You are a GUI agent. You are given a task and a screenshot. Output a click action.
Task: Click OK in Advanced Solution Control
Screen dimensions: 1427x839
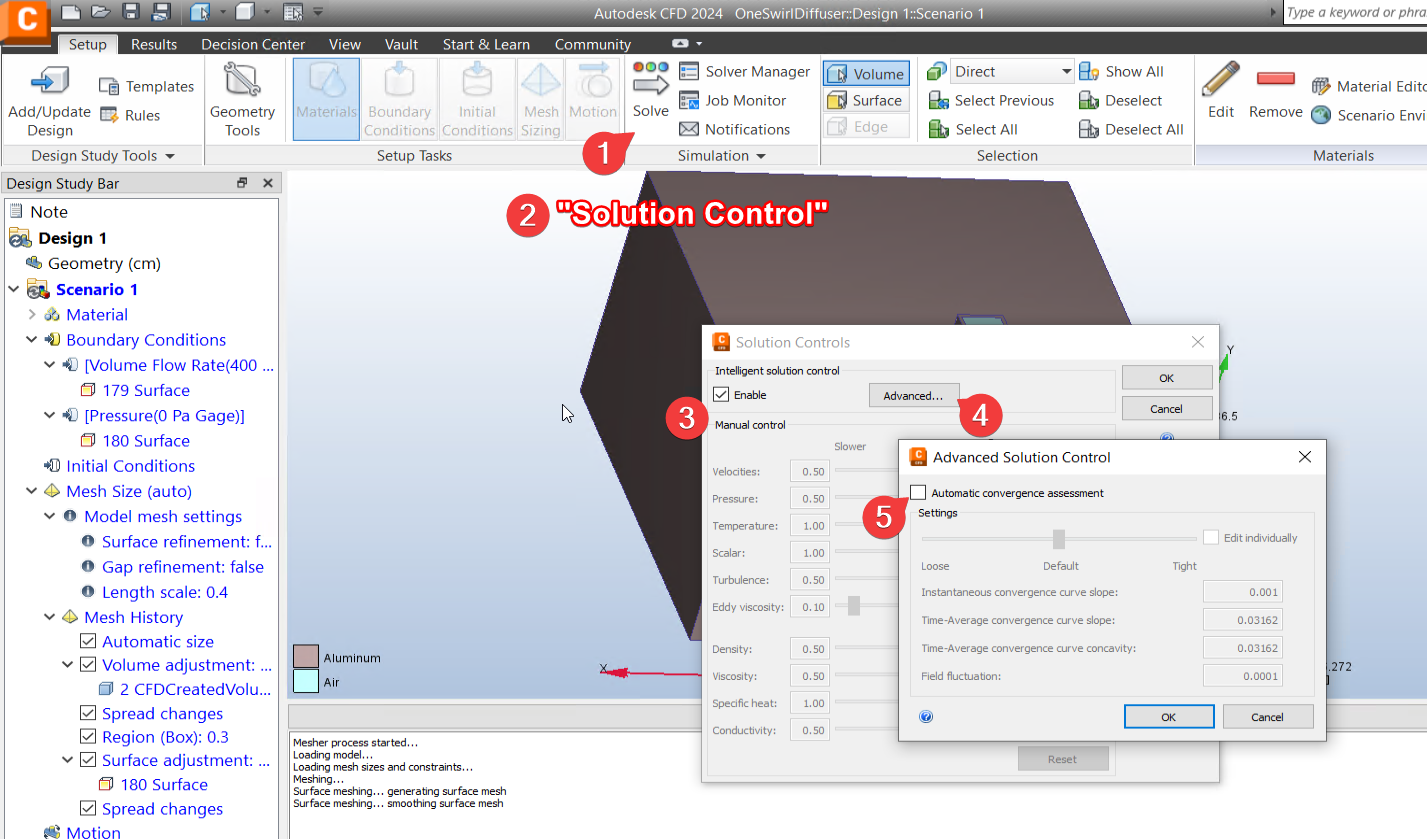click(x=1168, y=716)
